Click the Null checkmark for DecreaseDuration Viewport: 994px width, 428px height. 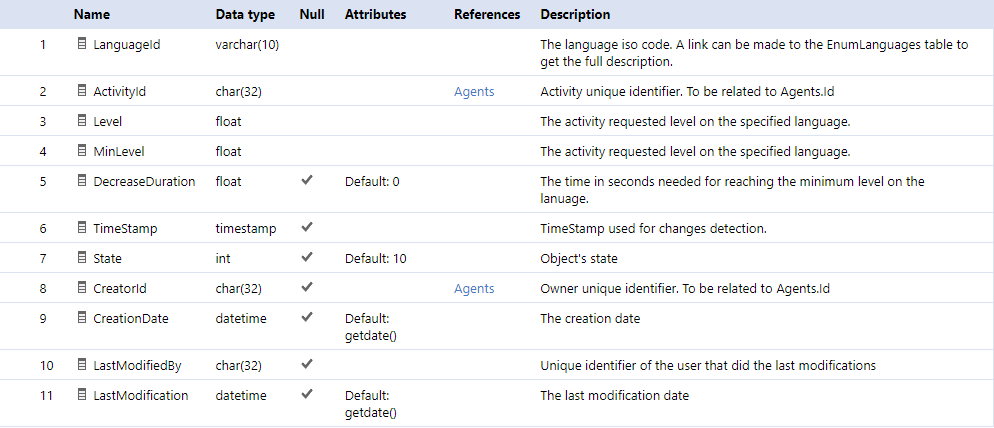[x=307, y=181]
